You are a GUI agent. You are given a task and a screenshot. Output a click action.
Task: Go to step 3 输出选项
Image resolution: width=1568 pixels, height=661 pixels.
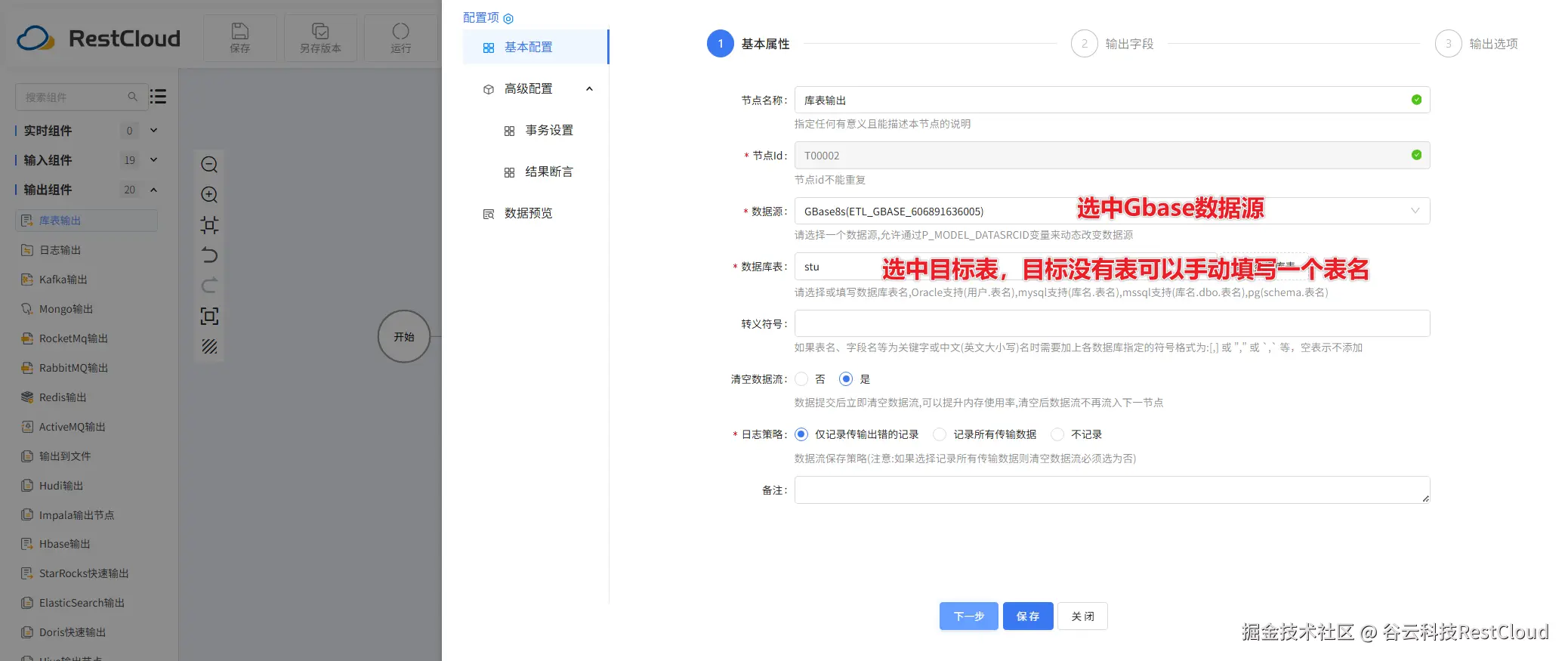(x=1477, y=44)
